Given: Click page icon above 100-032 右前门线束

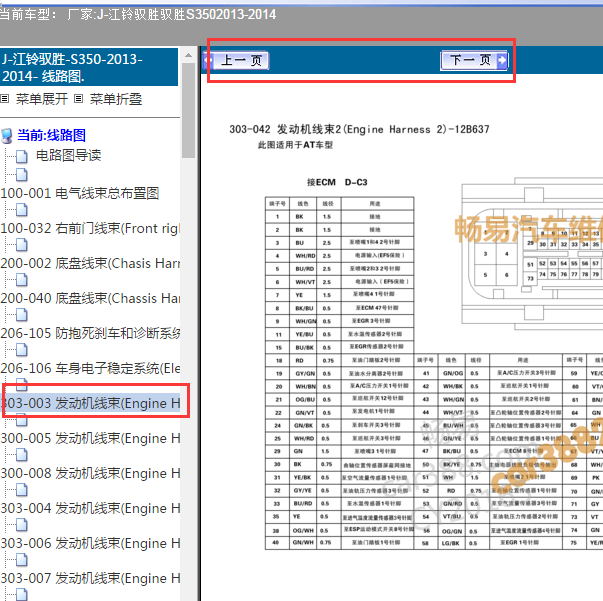Looking at the screenshot, I should tap(22, 209).
